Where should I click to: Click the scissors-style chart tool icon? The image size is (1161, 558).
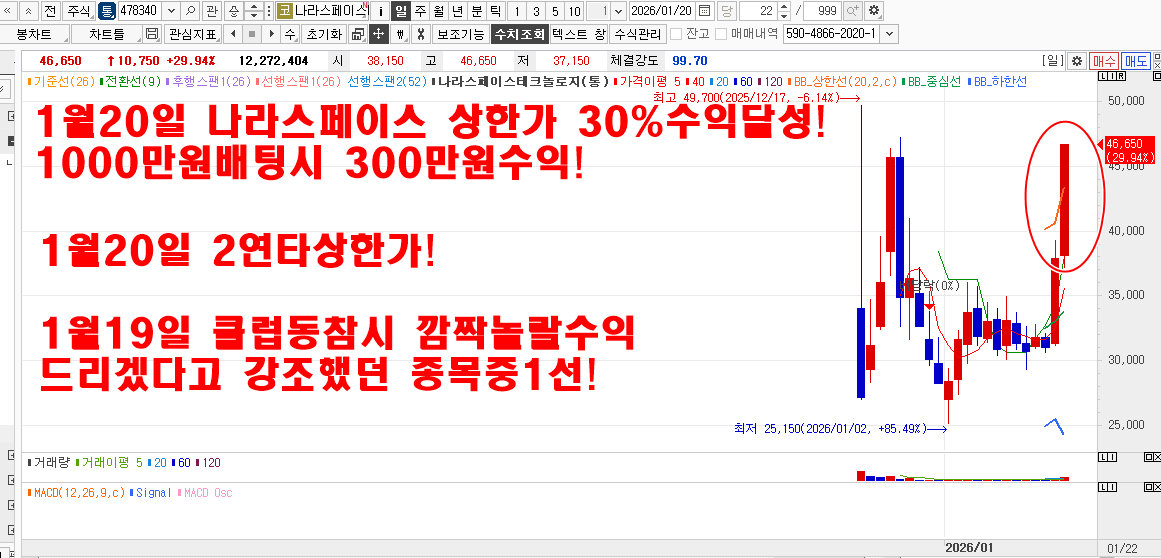click(421, 34)
